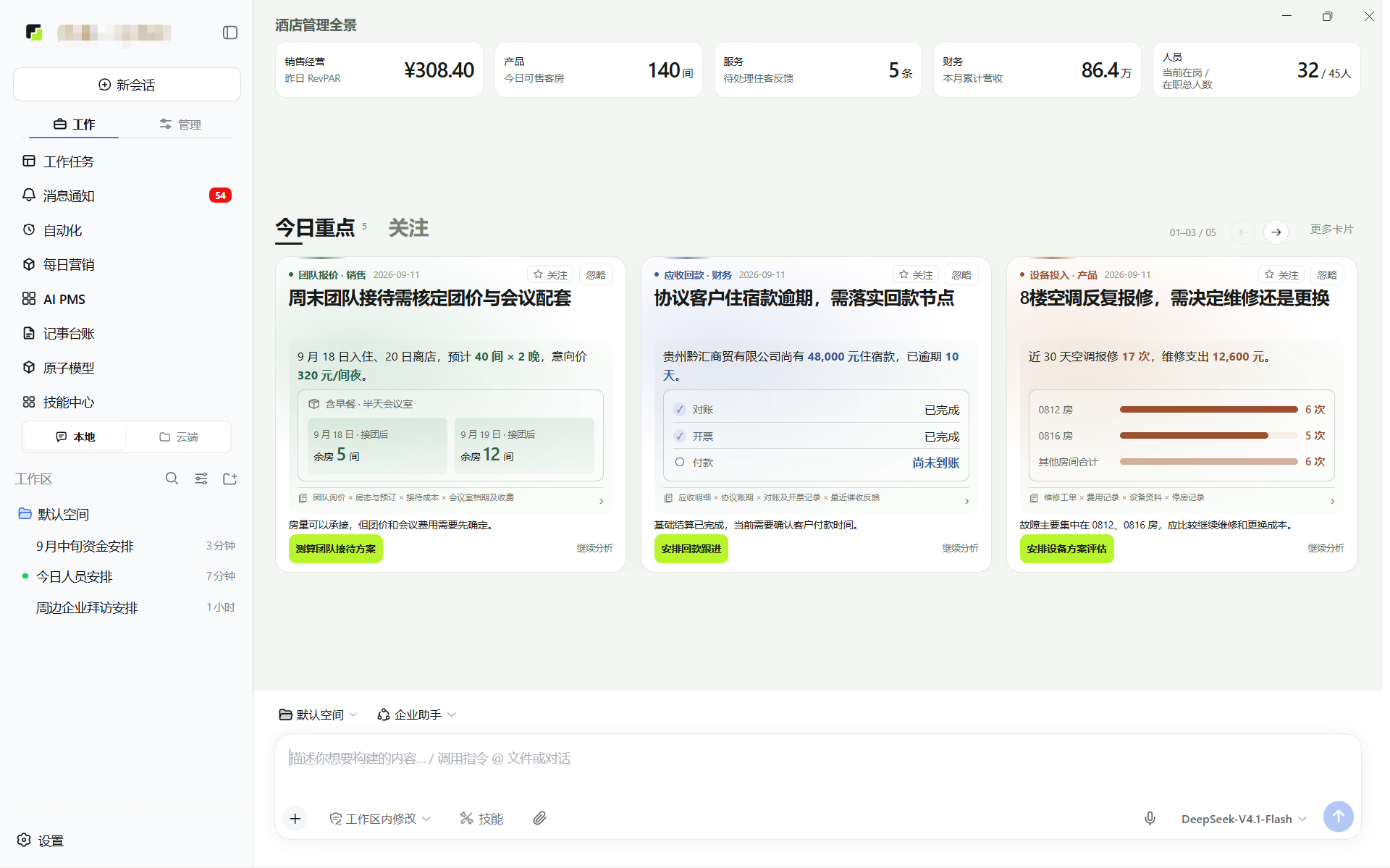This screenshot has height=868, width=1390.
Task: Open 今日人员安排 conversation
Action: (x=127, y=576)
